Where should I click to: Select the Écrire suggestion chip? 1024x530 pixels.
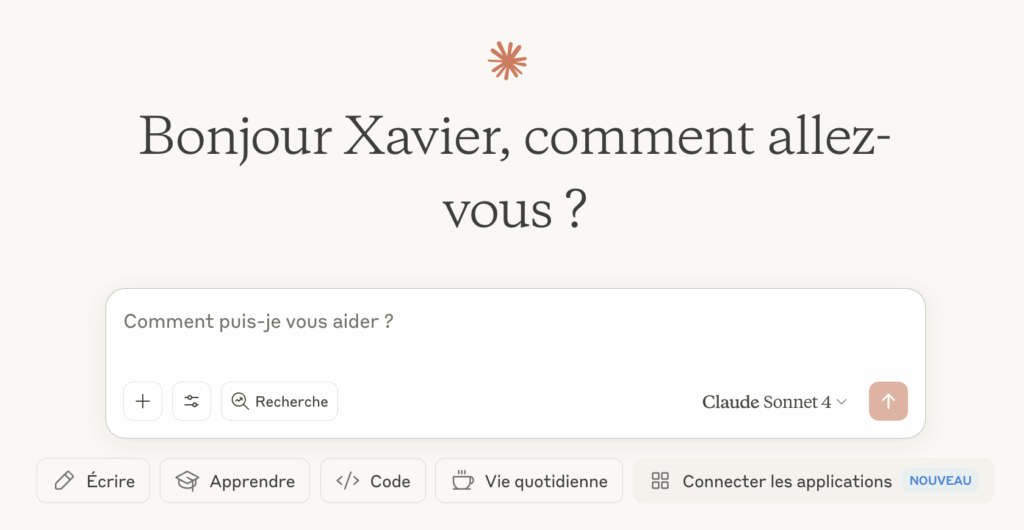pyautogui.click(x=93, y=481)
